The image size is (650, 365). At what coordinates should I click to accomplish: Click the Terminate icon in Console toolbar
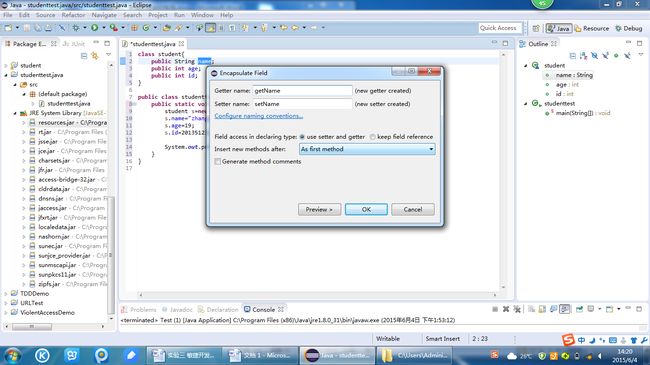[x=495, y=309]
